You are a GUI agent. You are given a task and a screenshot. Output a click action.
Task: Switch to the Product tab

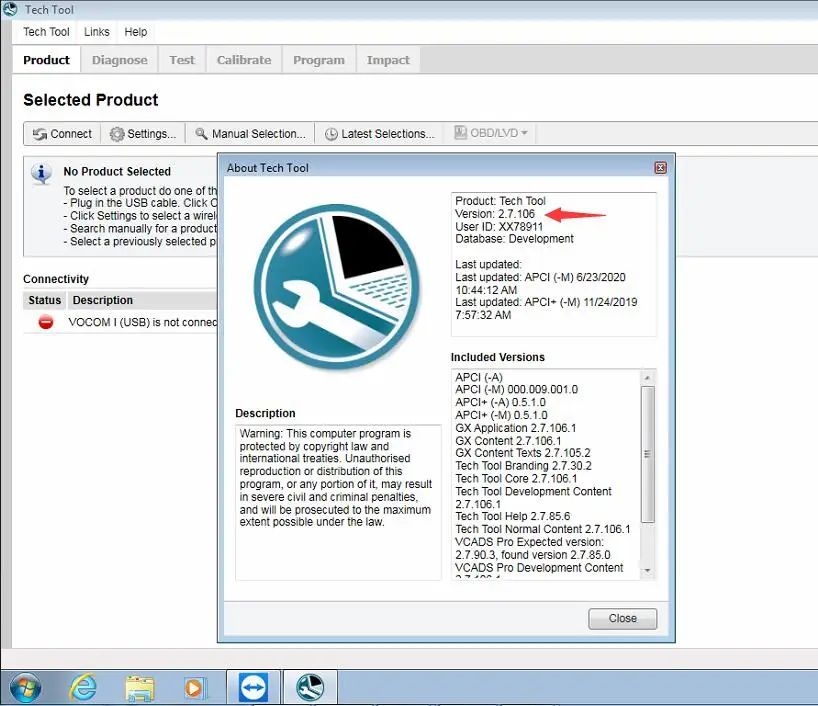(46, 60)
